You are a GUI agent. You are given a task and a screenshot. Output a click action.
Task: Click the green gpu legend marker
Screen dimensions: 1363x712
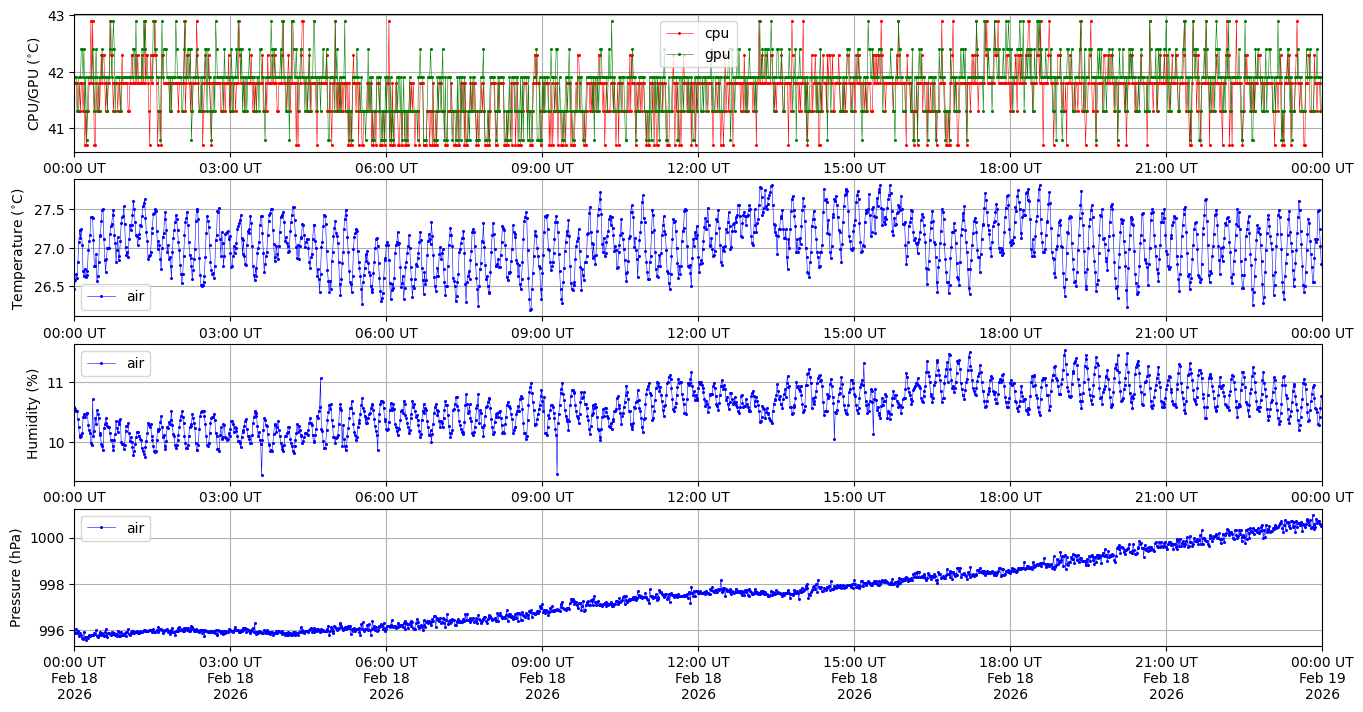pyautogui.click(x=681, y=54)
